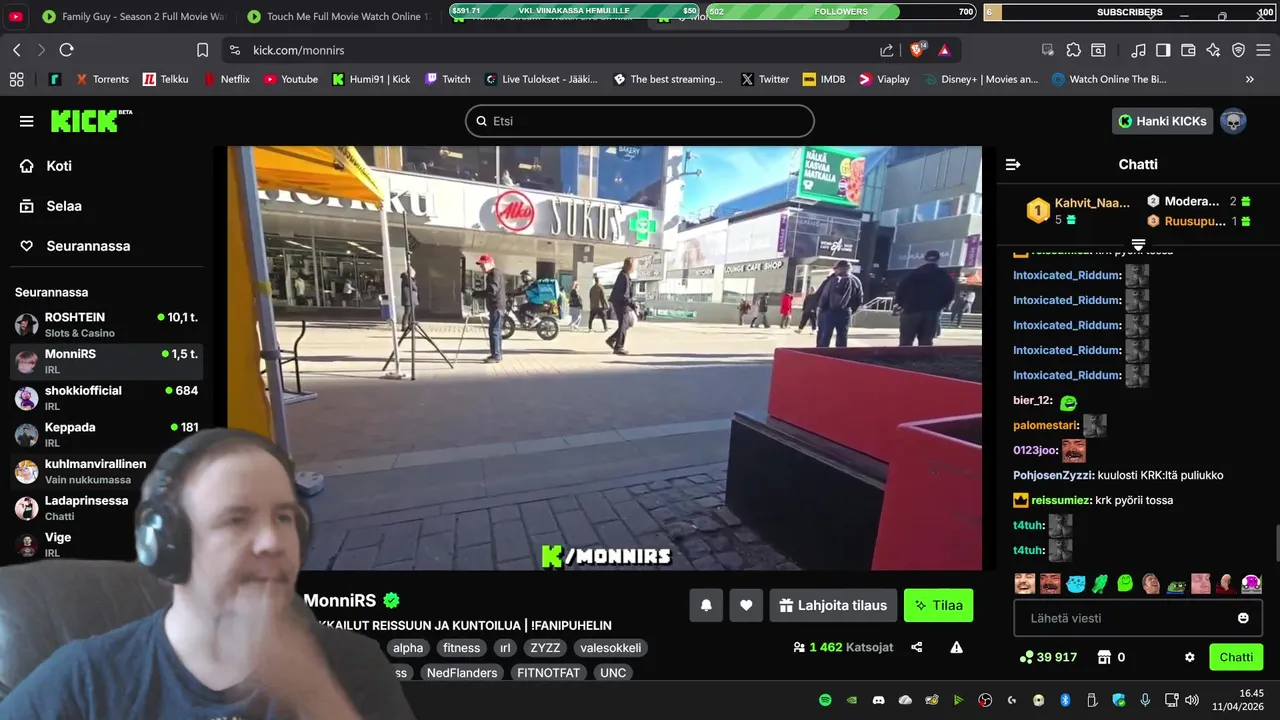Open the media playlist music note icon
Screen dimensions: 1280x720
pos(1138,50)
